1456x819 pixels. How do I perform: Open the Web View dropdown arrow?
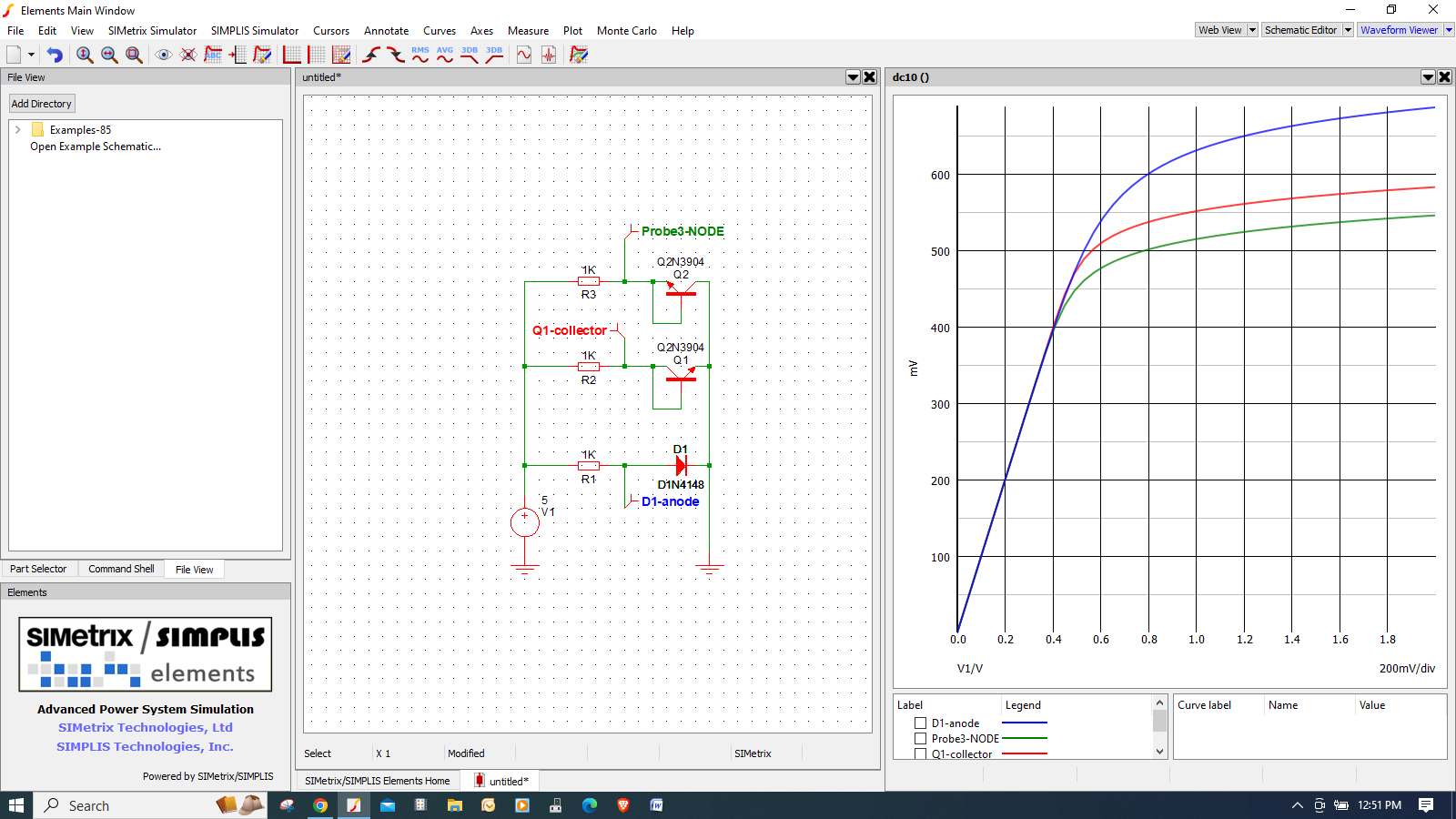coord(1252,30)
